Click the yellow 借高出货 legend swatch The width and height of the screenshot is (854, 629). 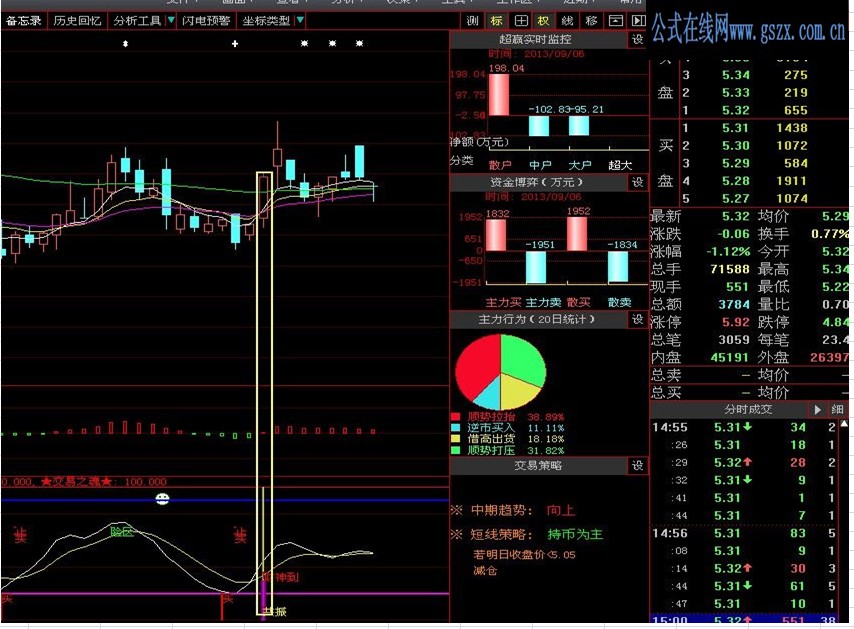(x=456, y=439)
